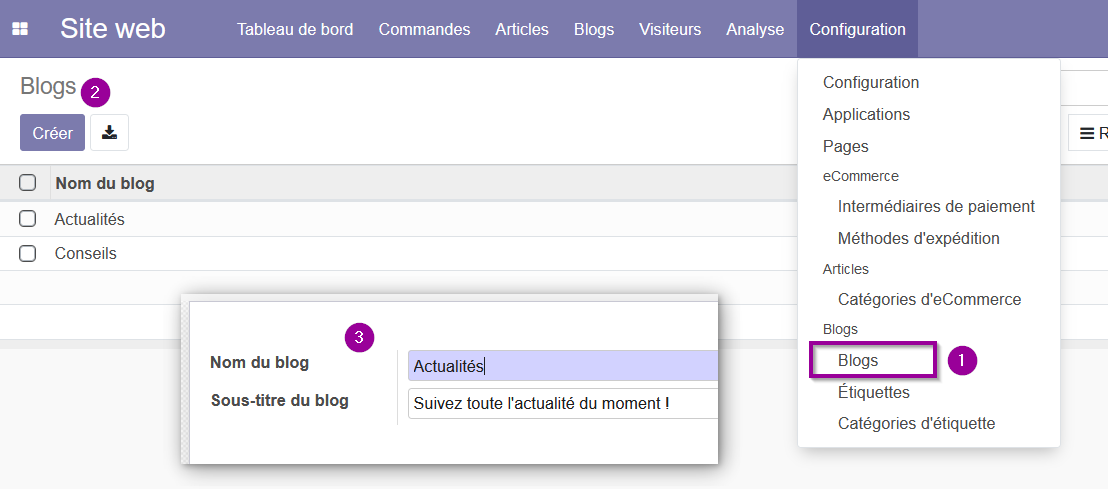Image resolution: width=1108 pixels, height=489 pixels.
Task: Open the Configuration dropdown menu
Action: [x=857, y=29]
